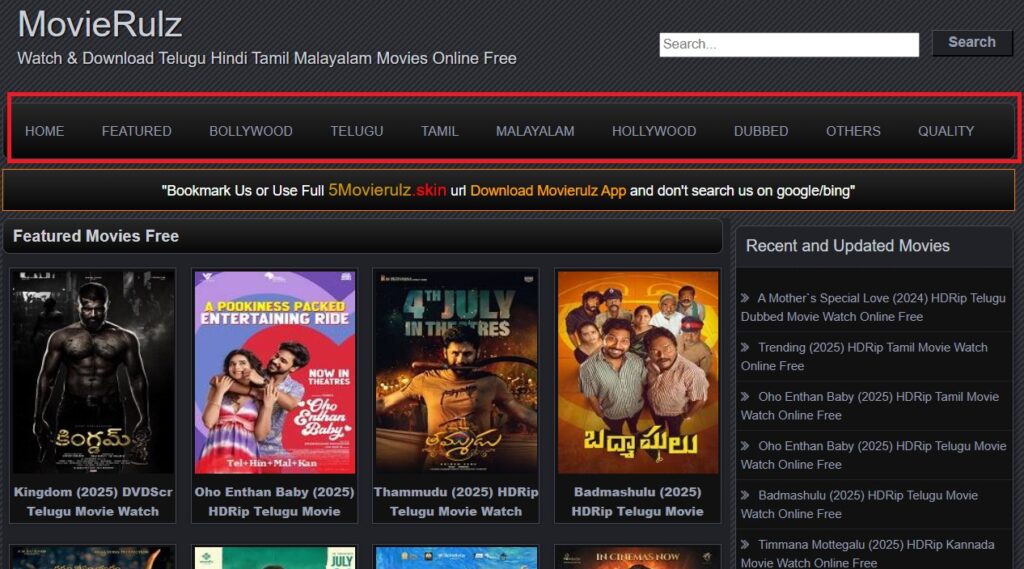Open the OTHERS menu item
Screen dimensions: 1024x569
point(853,131)
